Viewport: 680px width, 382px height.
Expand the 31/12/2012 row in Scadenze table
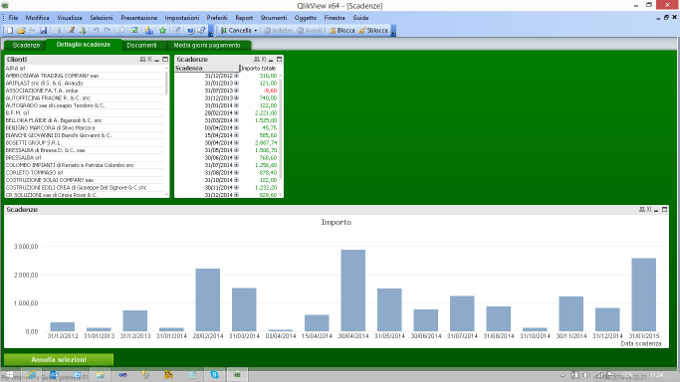[236, 76]
